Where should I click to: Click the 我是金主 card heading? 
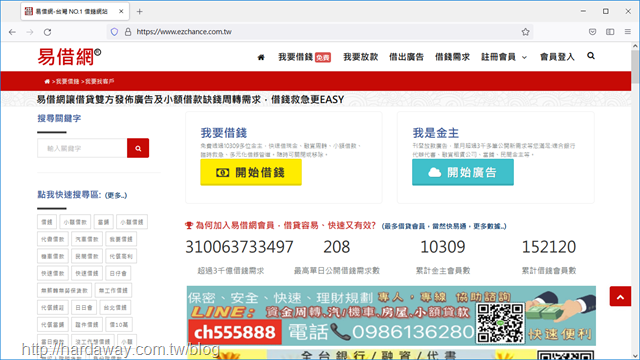(x=436, y=133)
